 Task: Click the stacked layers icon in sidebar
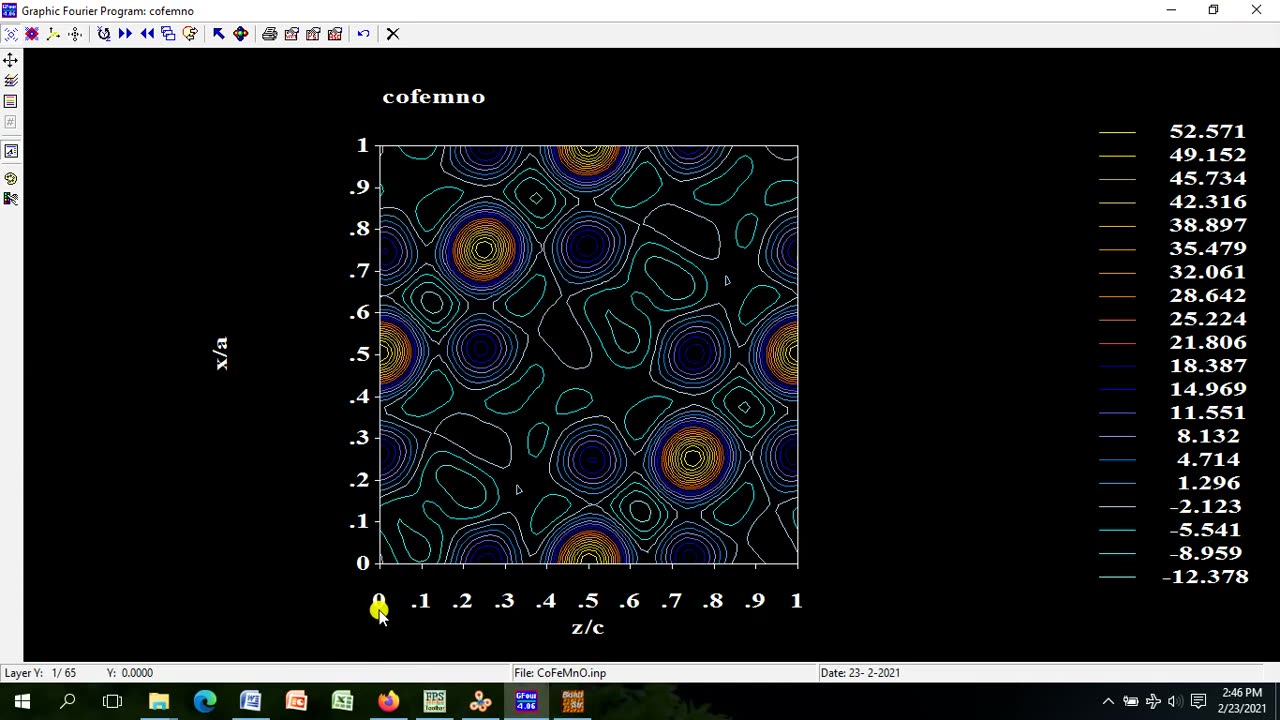(11, 81)
